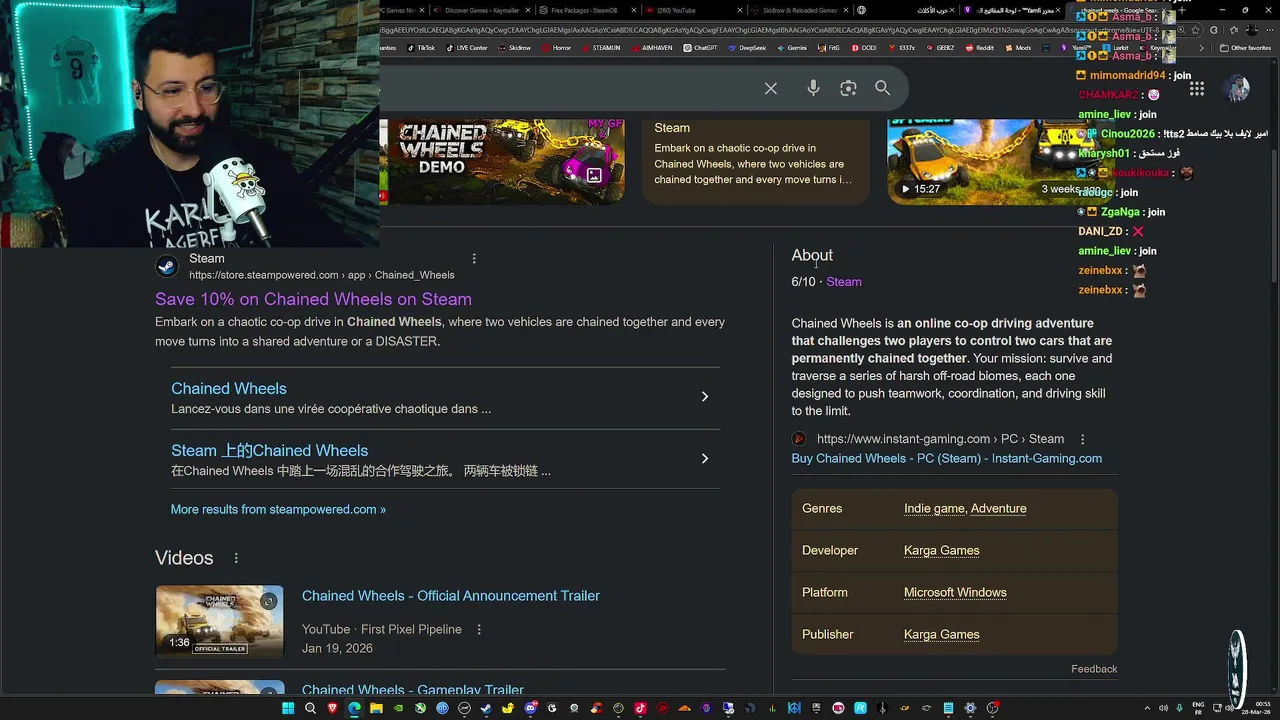
Task: Open the Skidrow bookmark
Action: pyautogui.click(x=513, y=48)
